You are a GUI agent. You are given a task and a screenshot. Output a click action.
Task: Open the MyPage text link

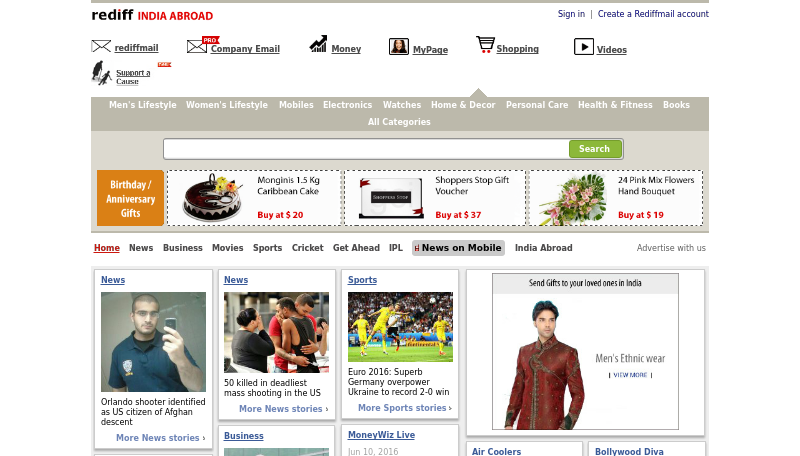click(x=430, y=49)
